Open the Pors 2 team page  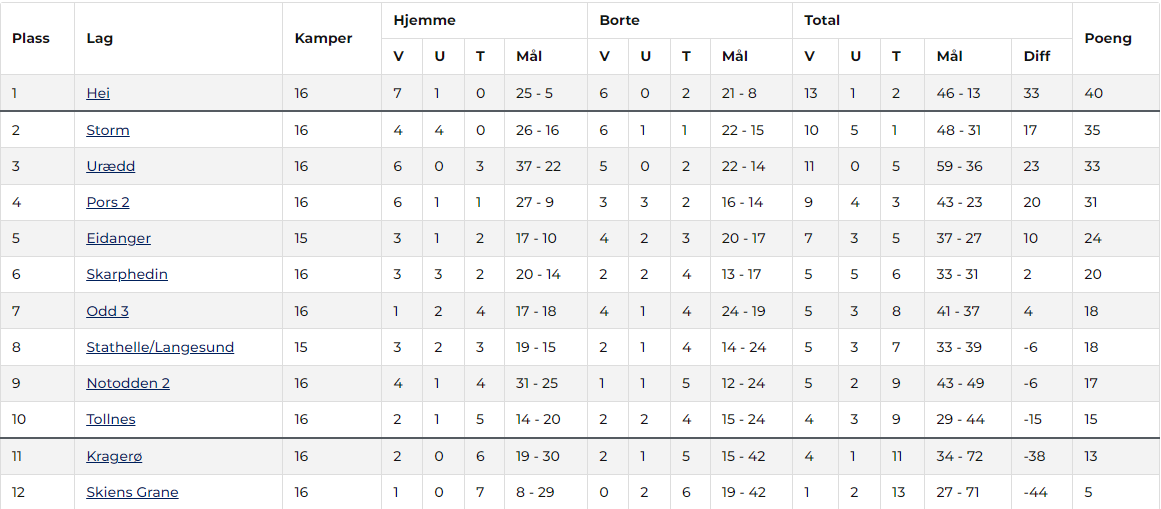point(107,202)
